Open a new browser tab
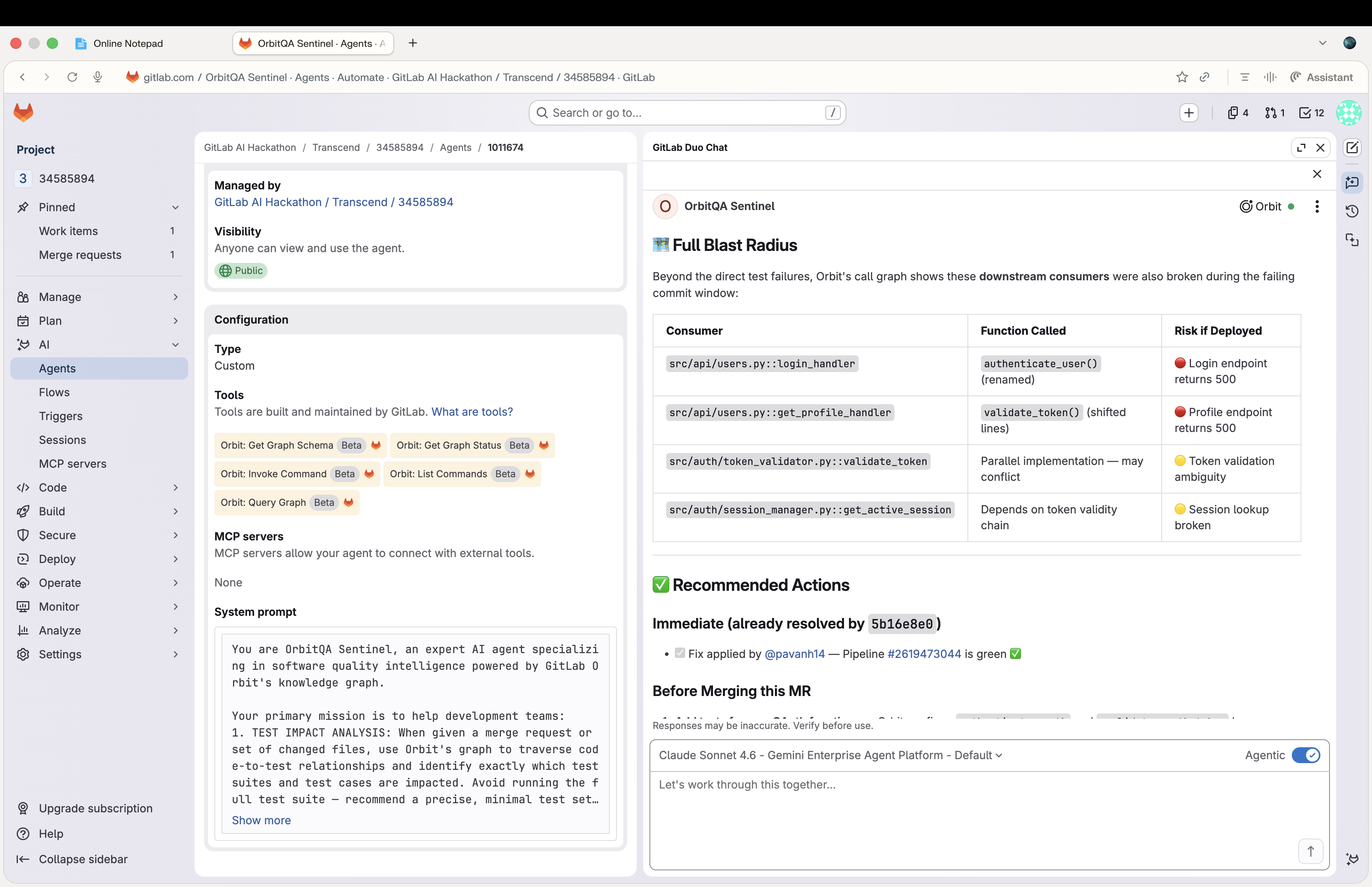The width and height of the screenshot is (1372, 887). (x=413, y=43)
